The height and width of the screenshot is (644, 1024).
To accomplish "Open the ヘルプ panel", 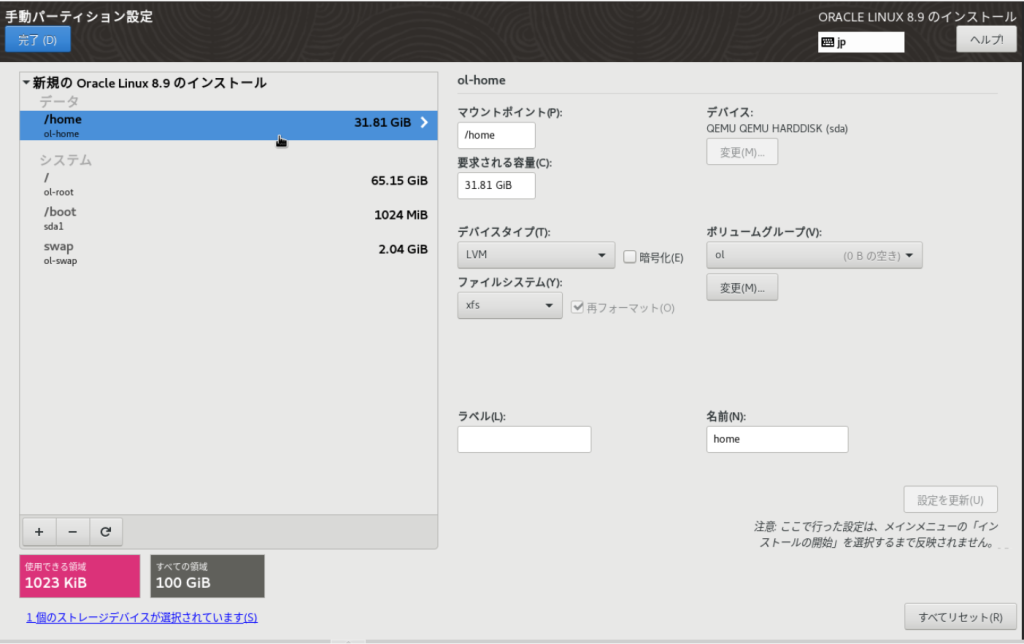I will (986, 40).
